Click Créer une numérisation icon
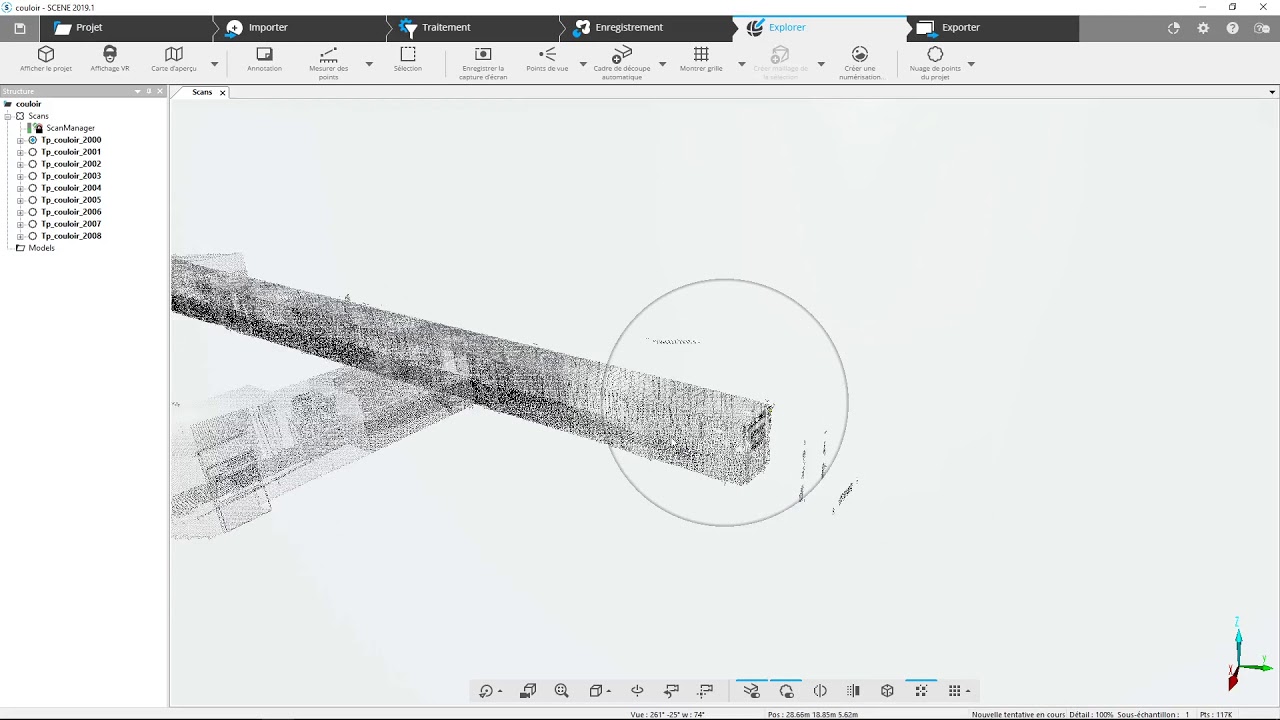 (x=860, y=54)
